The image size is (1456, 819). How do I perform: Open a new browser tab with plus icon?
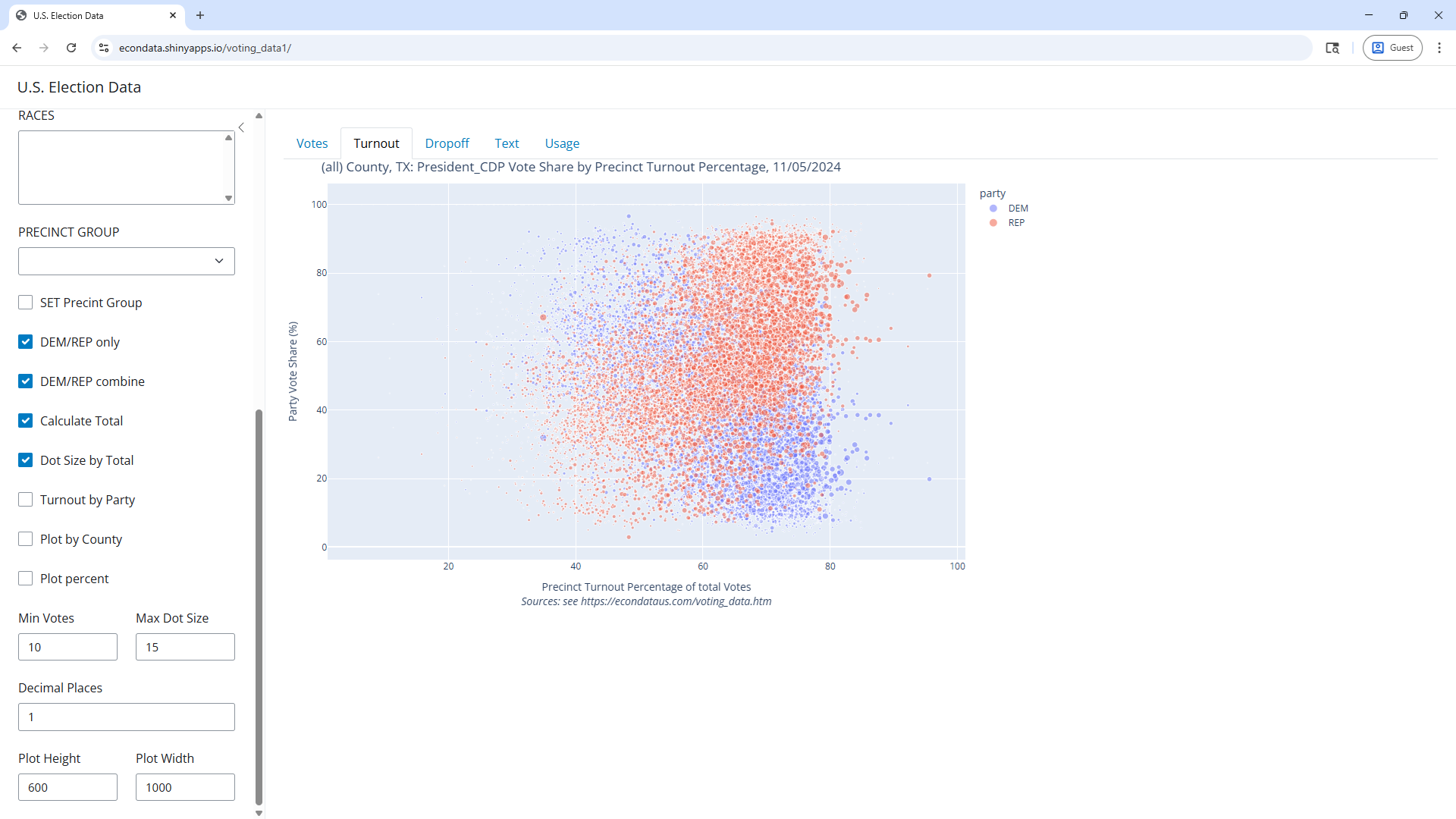(200, 15)
